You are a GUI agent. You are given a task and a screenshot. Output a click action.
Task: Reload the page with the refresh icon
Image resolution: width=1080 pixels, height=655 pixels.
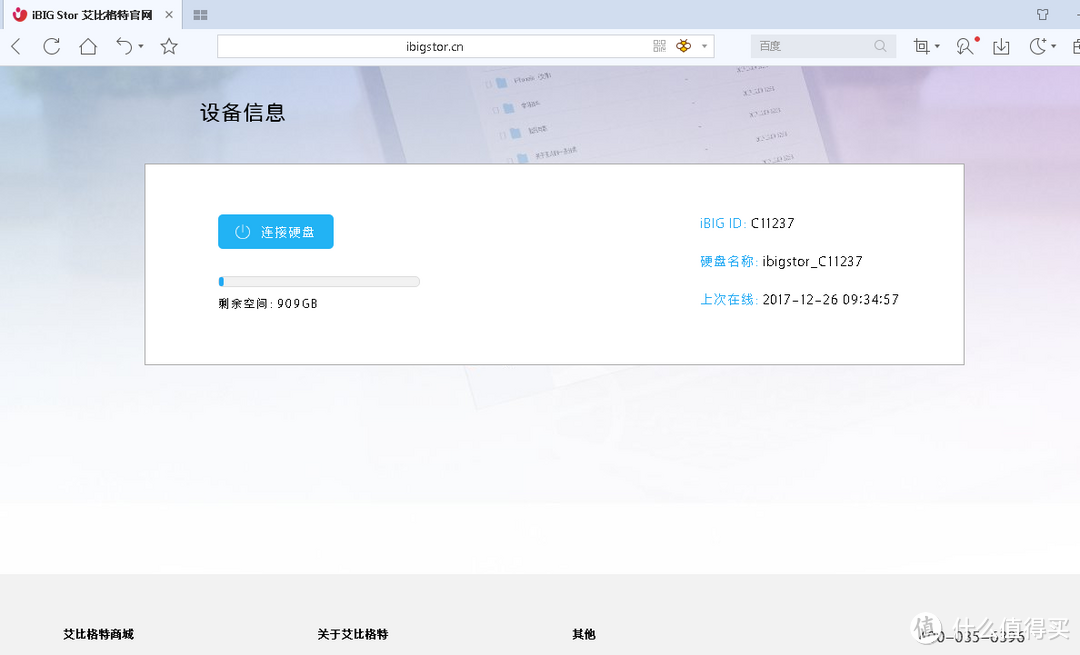[x=52, y=46]
